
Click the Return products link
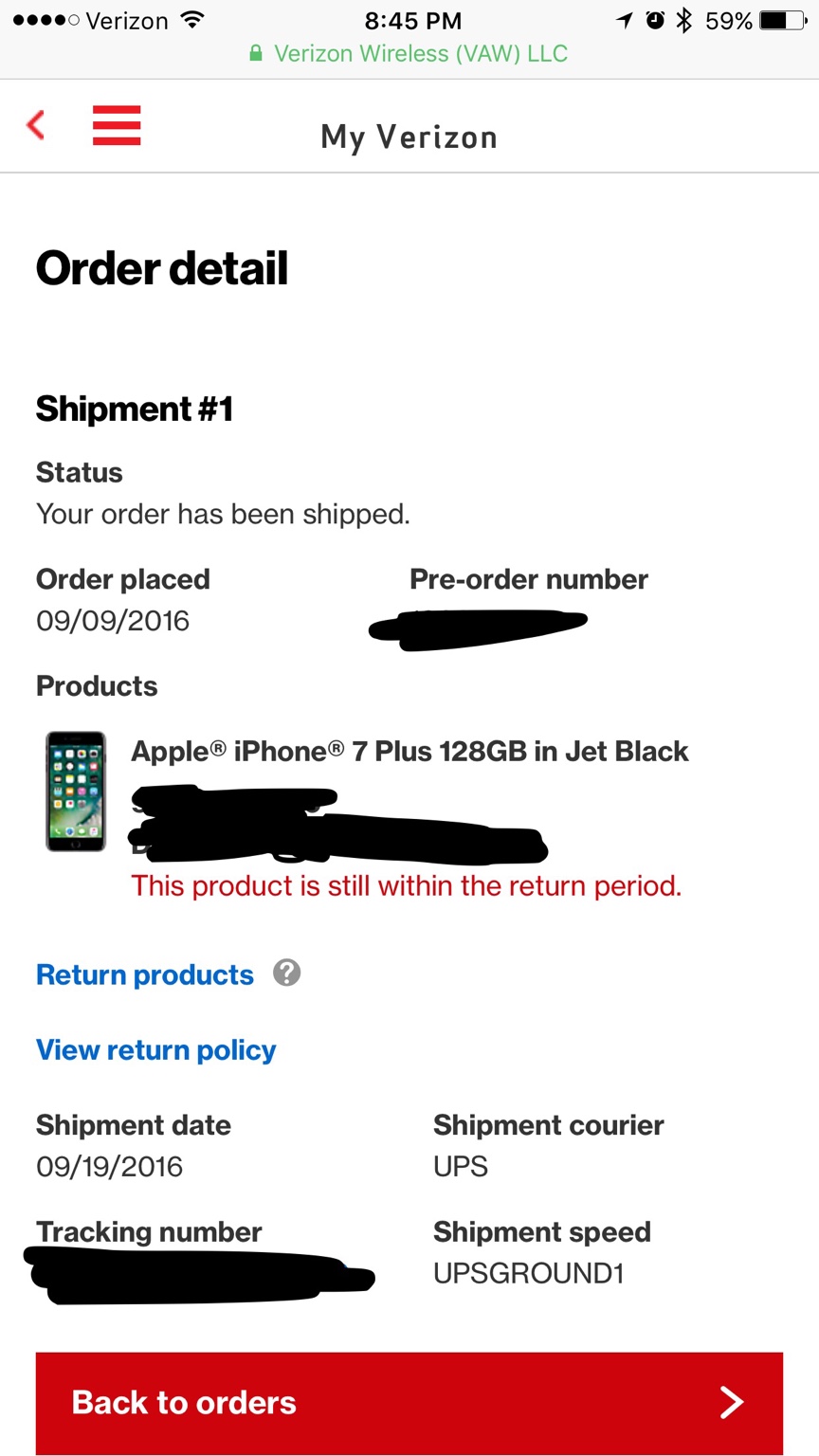[x=145, y=974]
